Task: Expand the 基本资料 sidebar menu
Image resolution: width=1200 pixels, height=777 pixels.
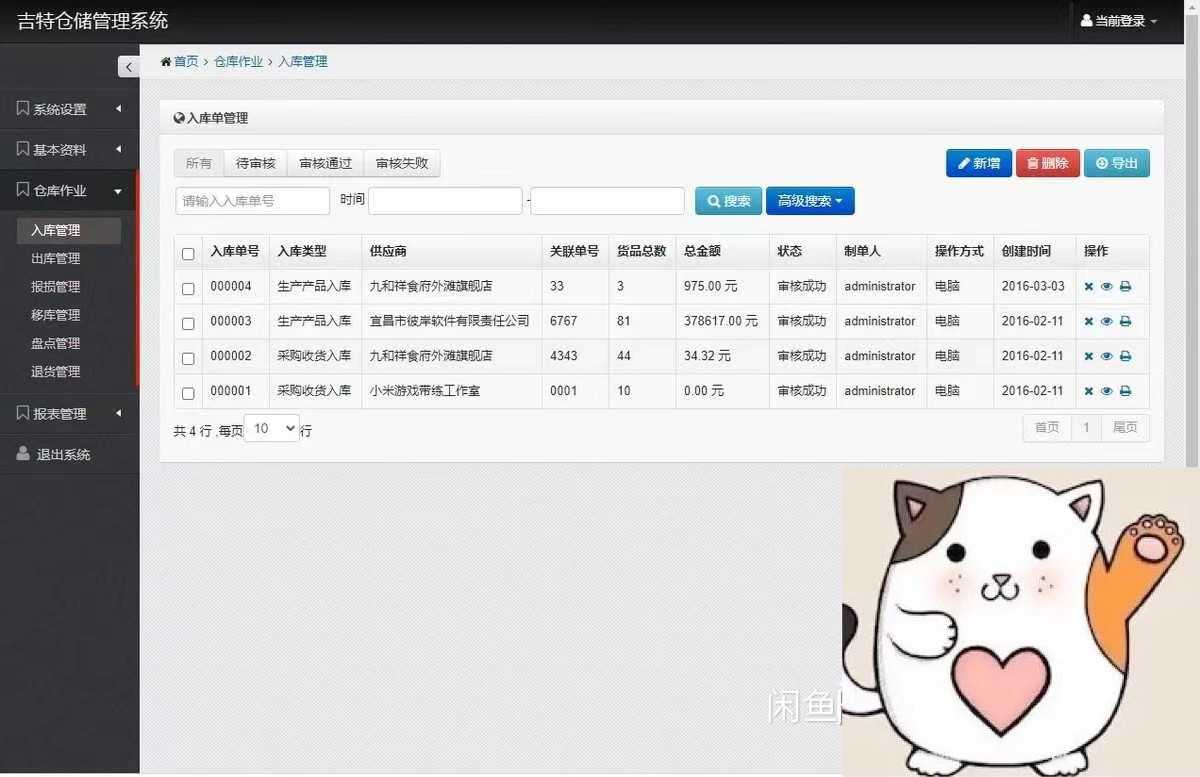Action: 68,150
